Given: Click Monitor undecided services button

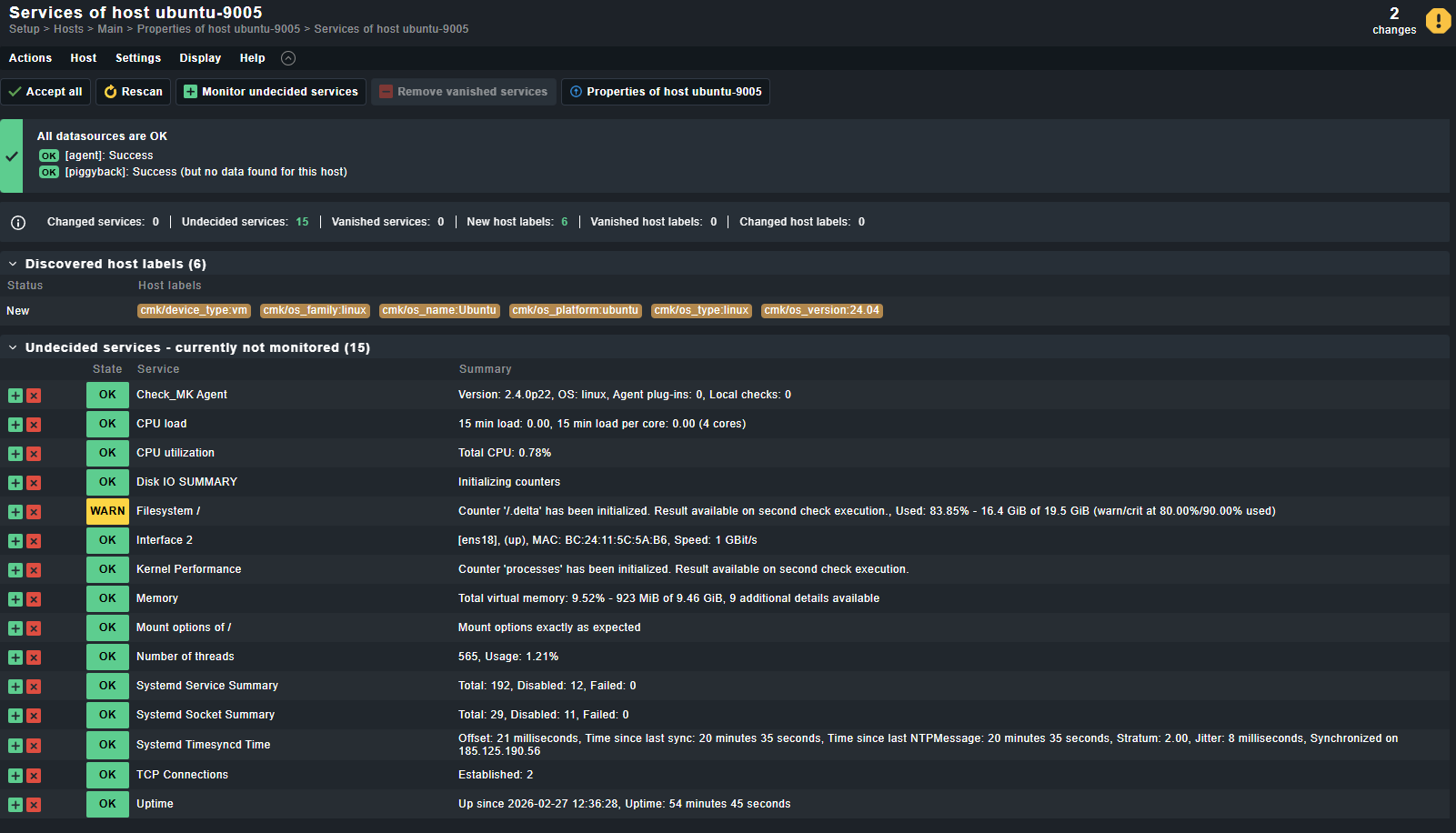Looking at the screenshot, I should 271,92.
